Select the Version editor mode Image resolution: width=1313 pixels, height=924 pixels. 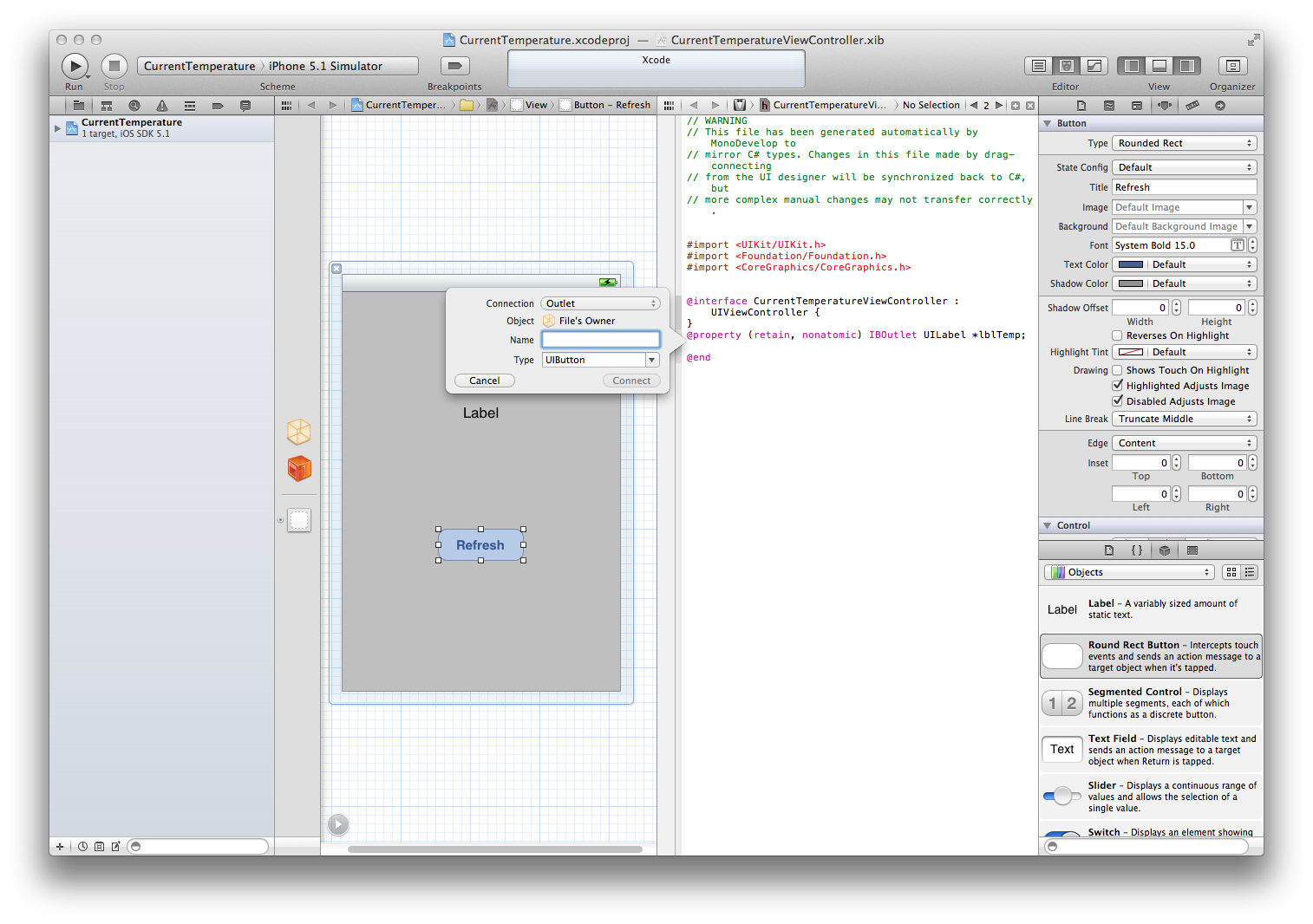click(x=1094, y=66)
